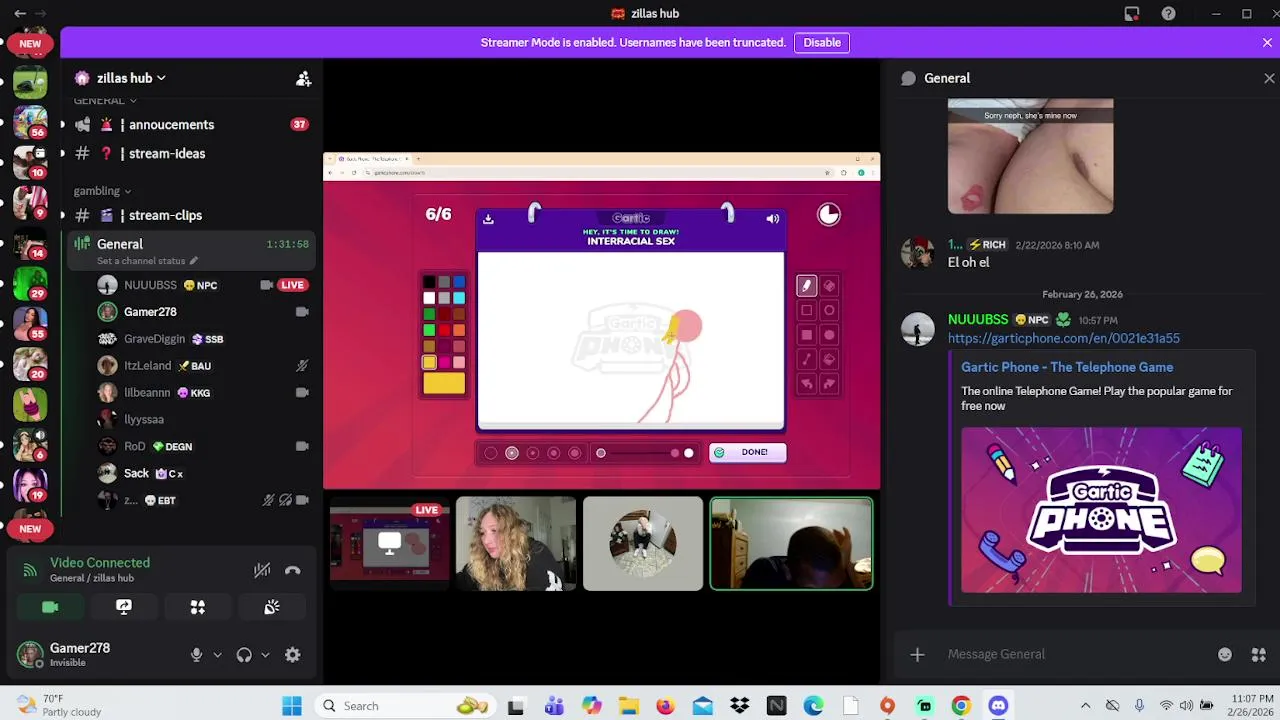The width and height of the screenshot is (1280, 720).
Task: Open Dropbox from the taskbar
Action: tap(739, 706)
